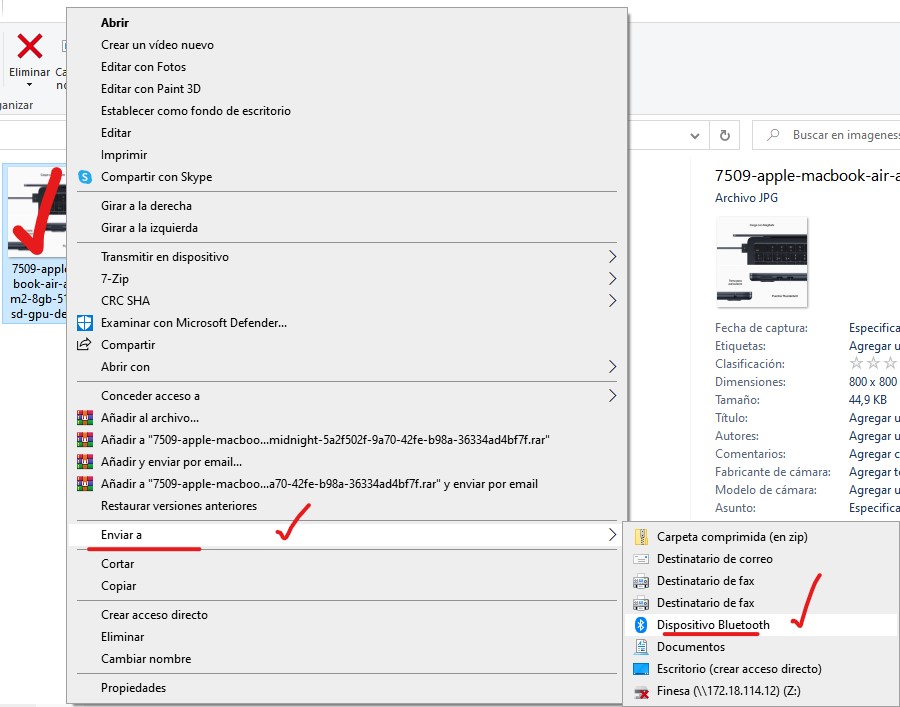This screenshot has height=707, width=900.
Task: Click the WinRAR icon for the row ending in 36334ad4bf7f.rar" with no email
Action: pyautogui.click(x=85, y=440)
